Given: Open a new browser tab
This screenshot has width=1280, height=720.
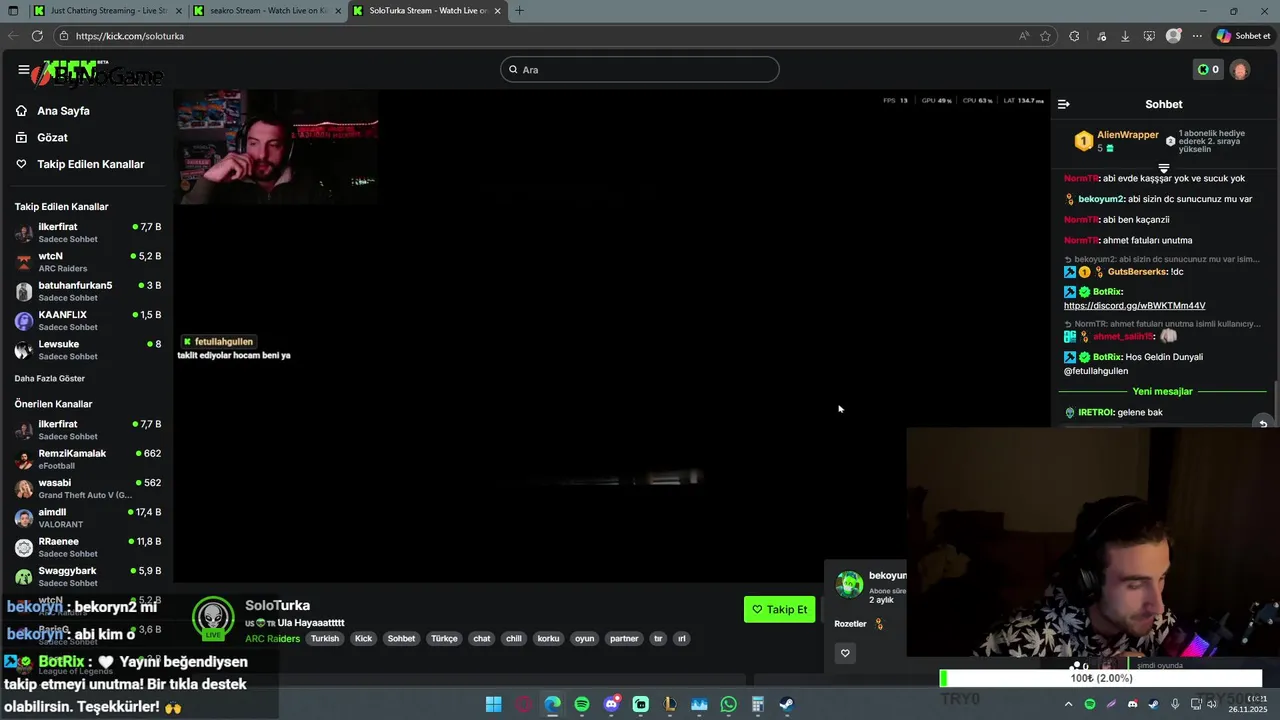Looking at the screenshot, I should pyautogui.click(x=519, y=11).
